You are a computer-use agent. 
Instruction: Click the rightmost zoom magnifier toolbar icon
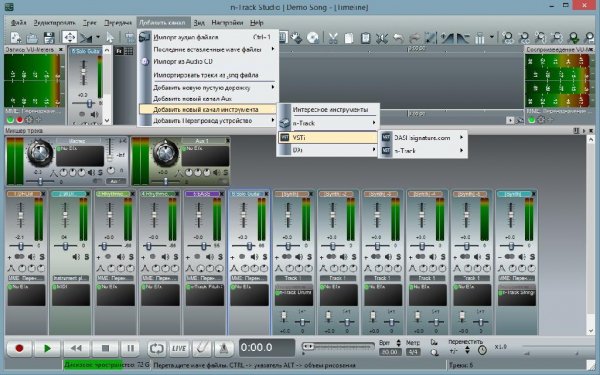coord(590,38)
